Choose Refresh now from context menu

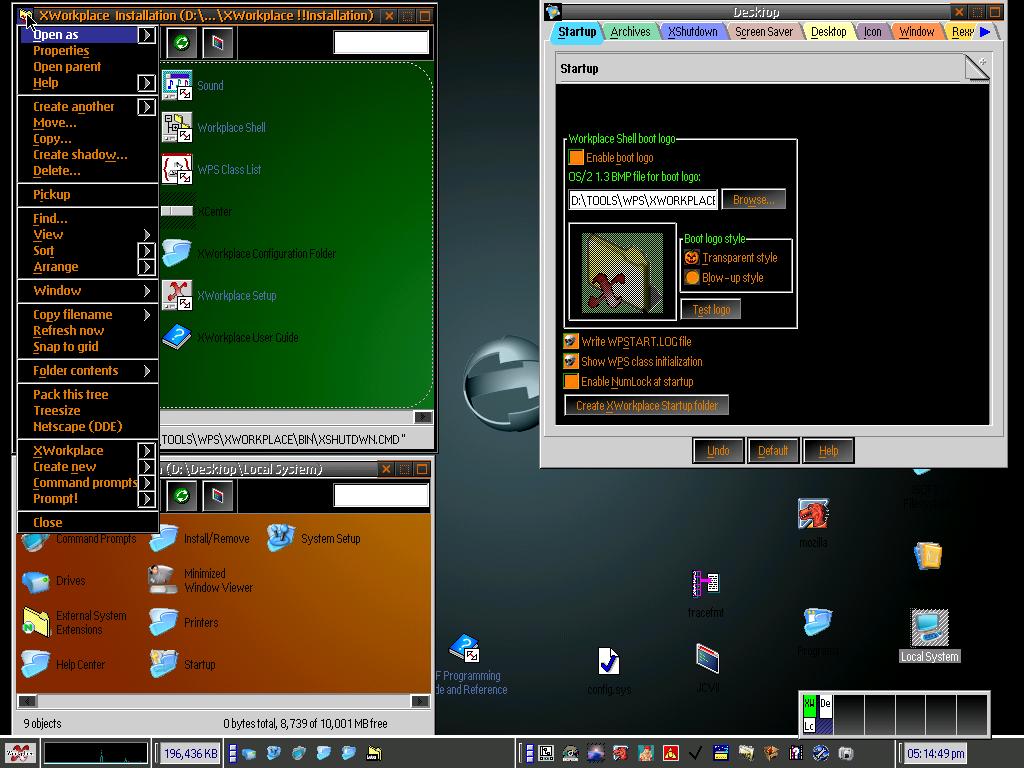coord(68,331)
